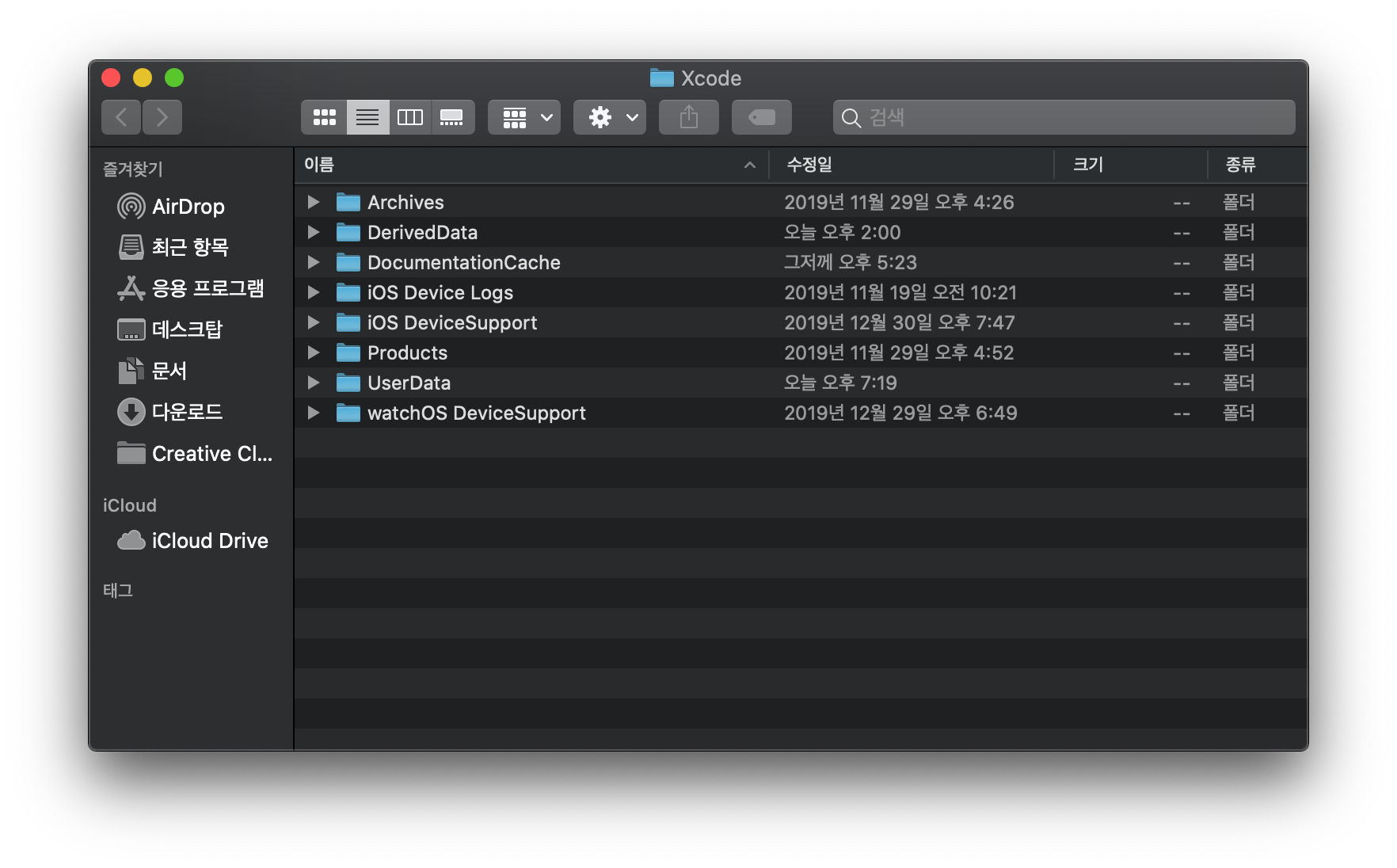1397x868 pixels.
Task: Sort by the 종류 column header
Action: (1258, 165)
